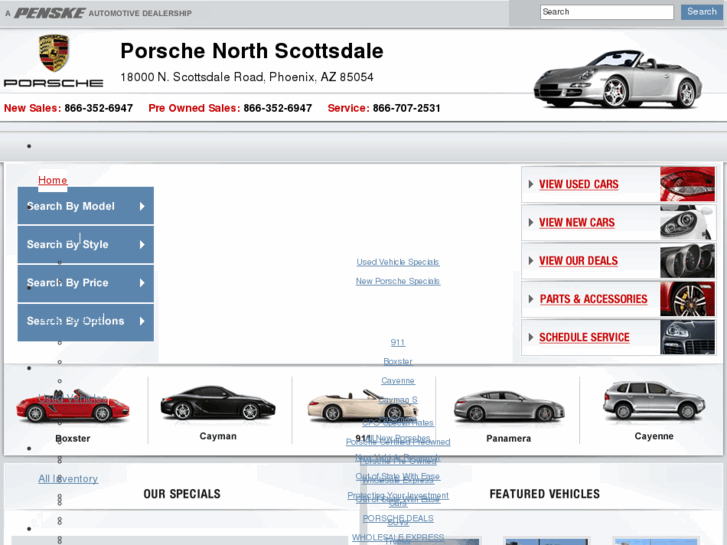
Task: Click the New Sales phone number
Action: click(99, 108)
